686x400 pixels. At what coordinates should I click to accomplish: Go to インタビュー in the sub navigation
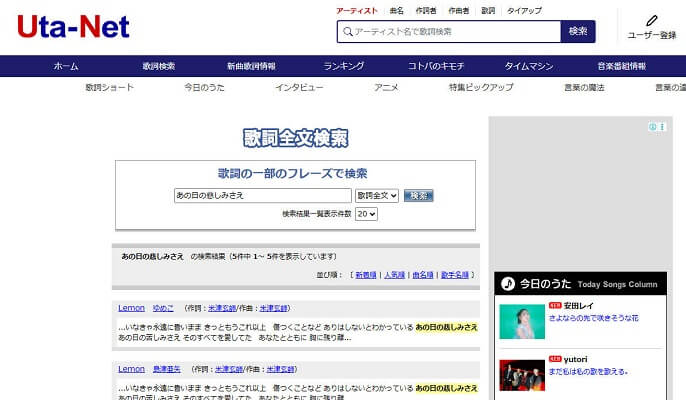click(299, 88)
